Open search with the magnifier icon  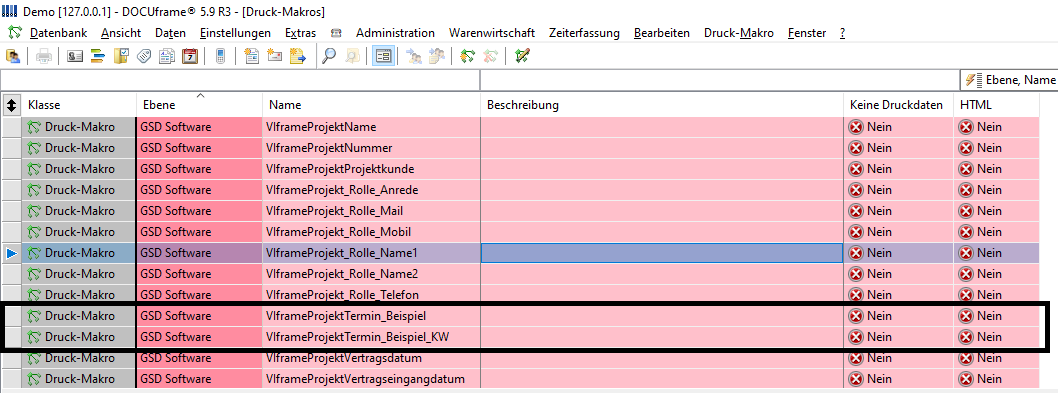coord(329,56)
